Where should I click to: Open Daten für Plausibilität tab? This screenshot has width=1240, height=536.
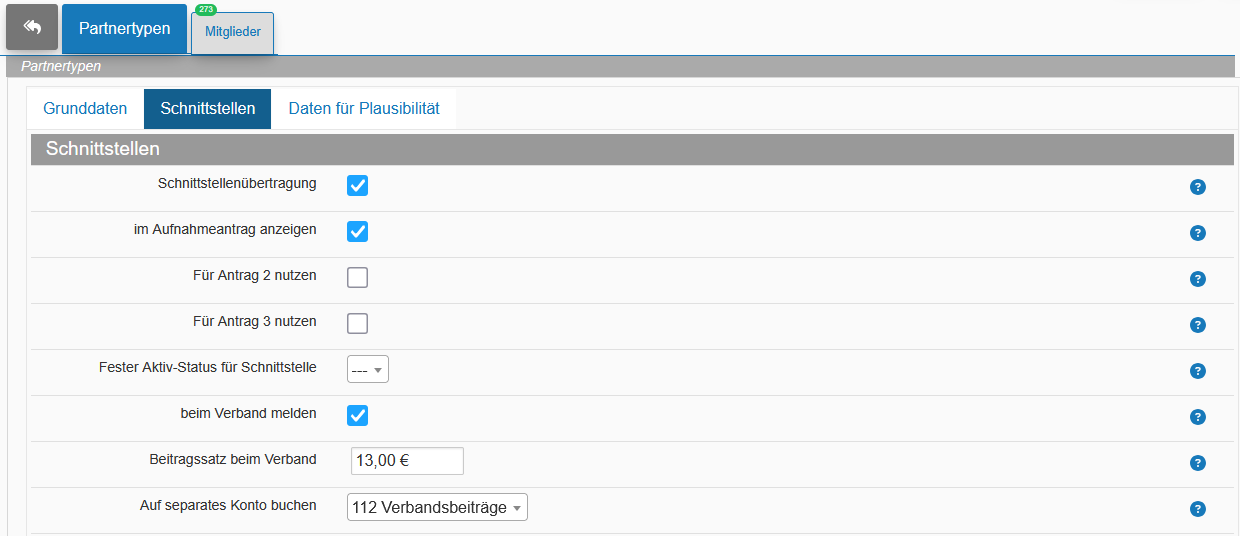364,109
